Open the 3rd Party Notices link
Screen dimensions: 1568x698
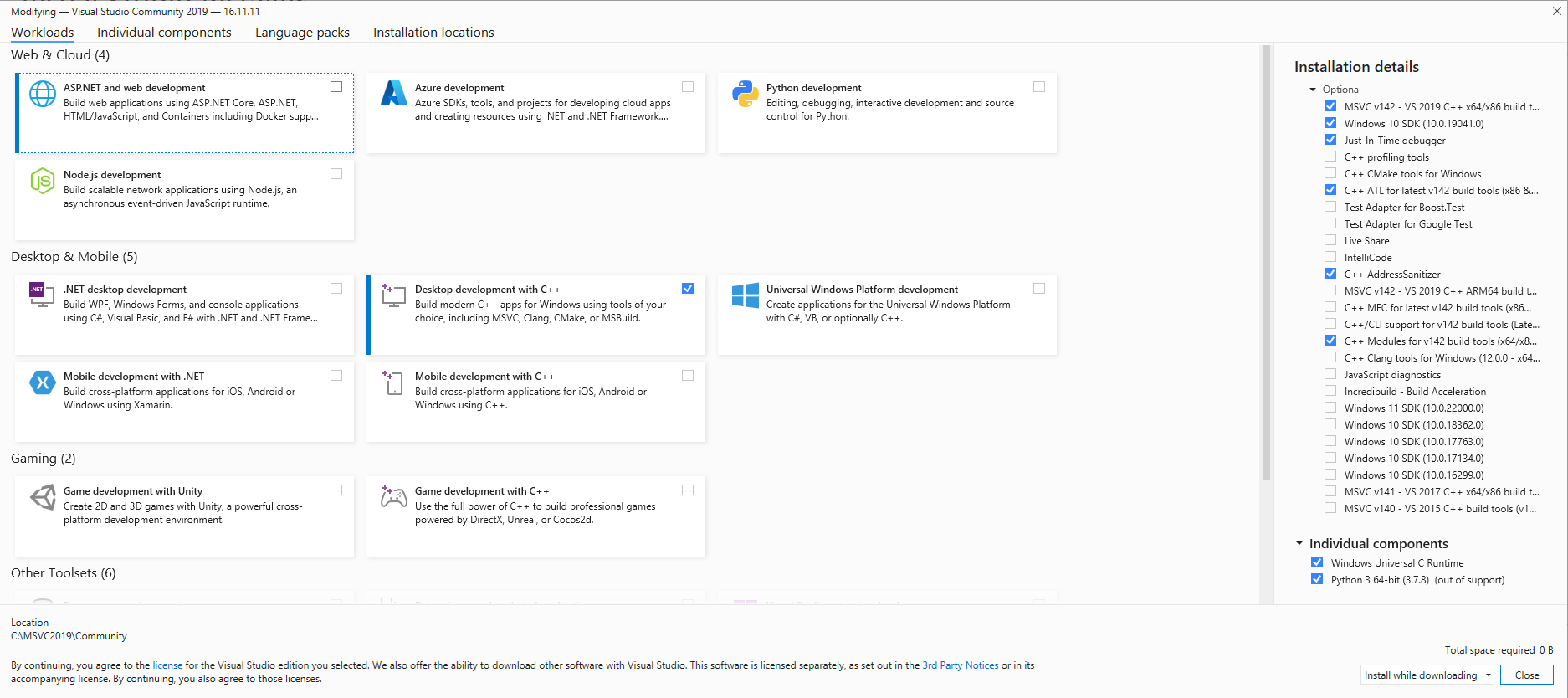(960, 665)
